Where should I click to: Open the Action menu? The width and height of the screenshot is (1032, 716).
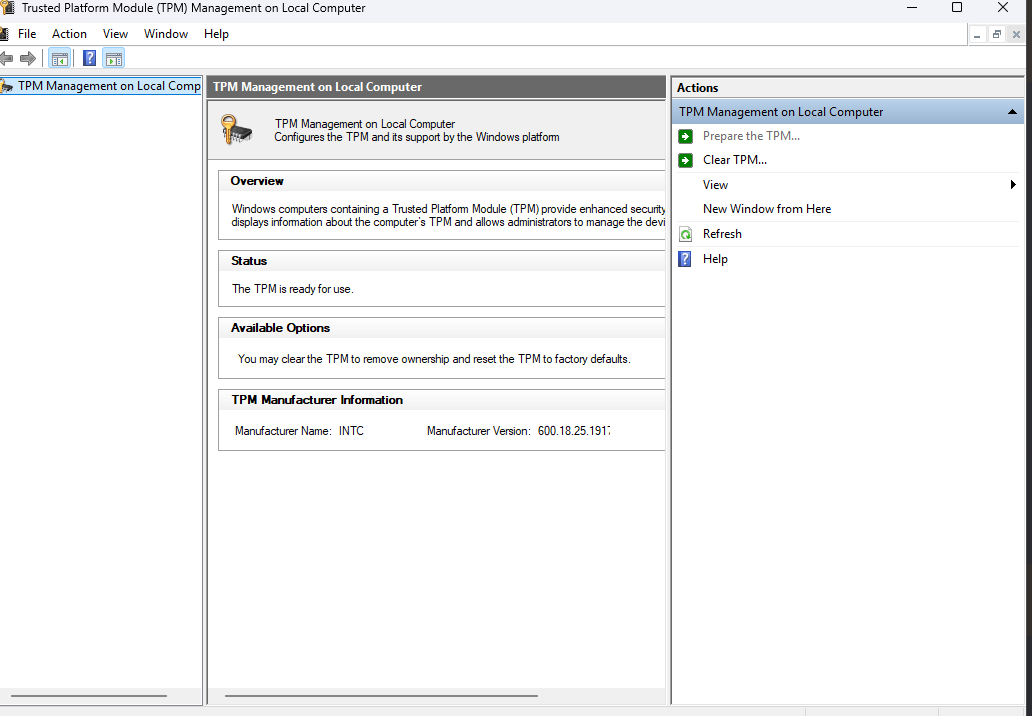(69, 34)
